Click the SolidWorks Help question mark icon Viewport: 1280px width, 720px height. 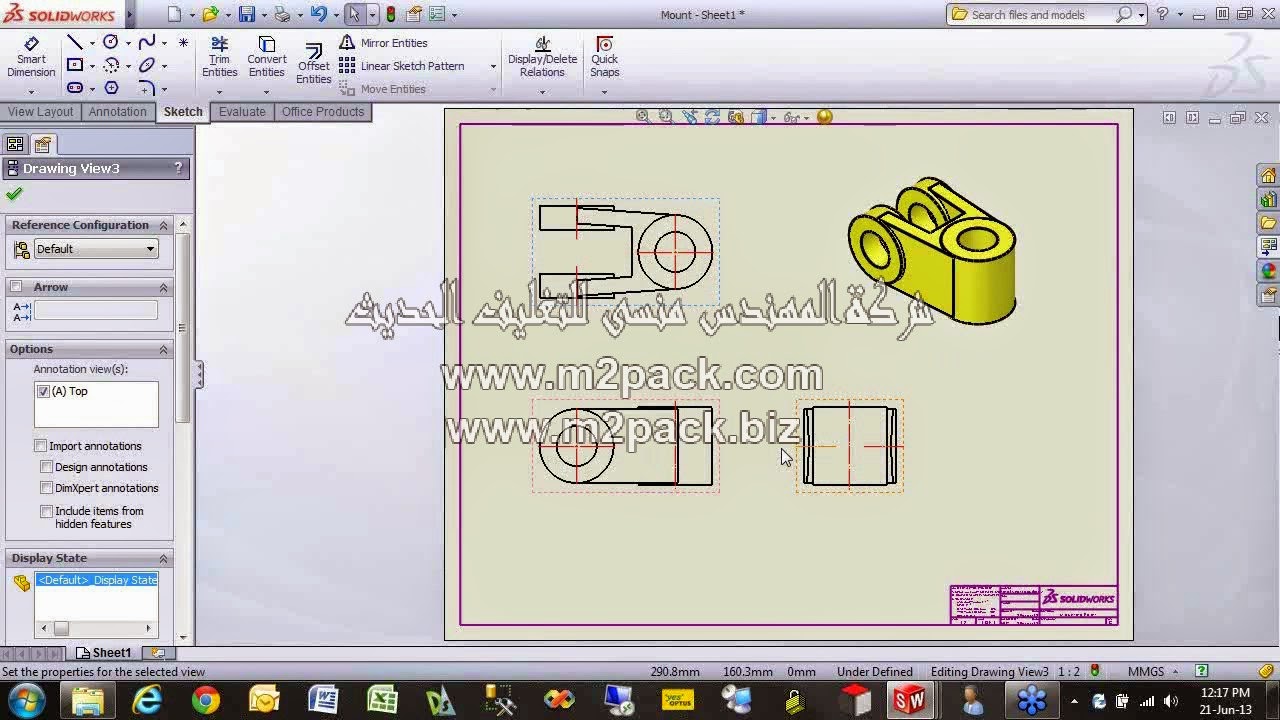pos(1162,14)
